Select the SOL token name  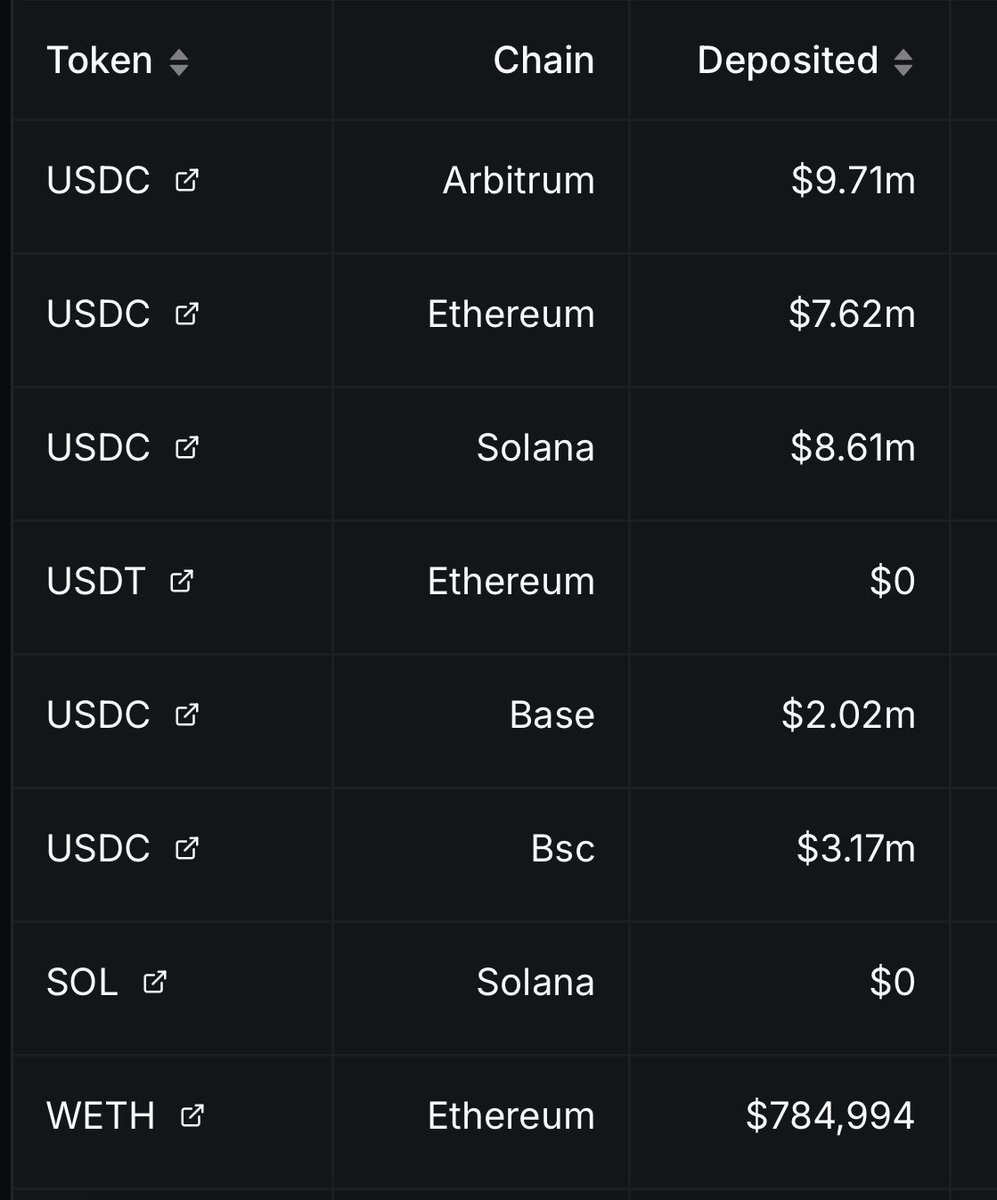[x=82, y=982]
